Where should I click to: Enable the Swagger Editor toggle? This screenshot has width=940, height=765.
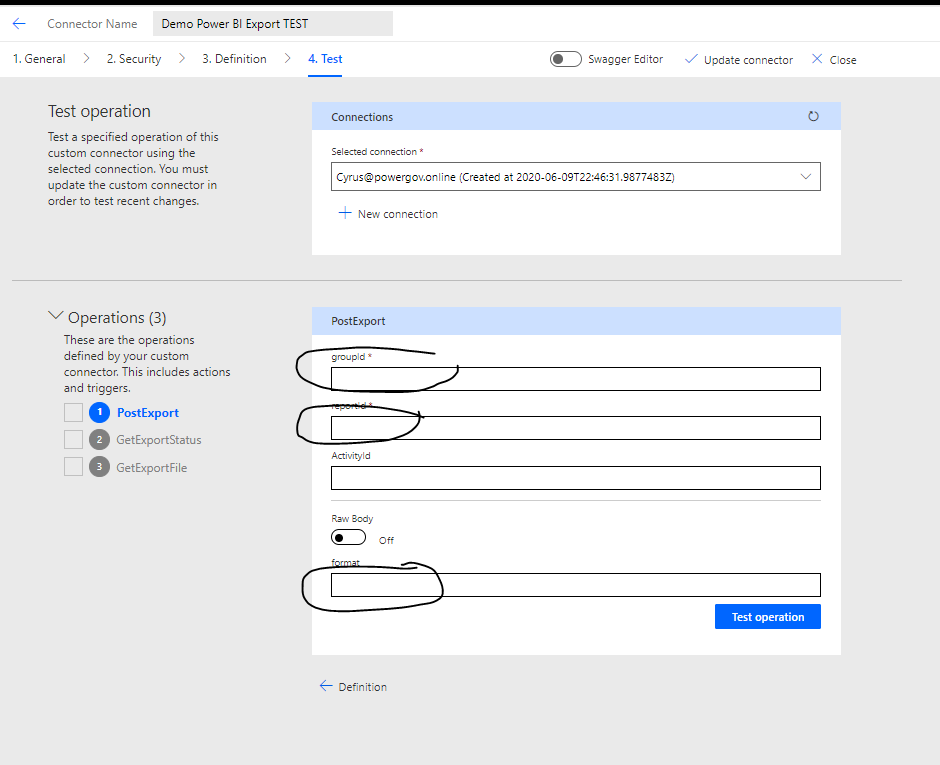(566, 59)
